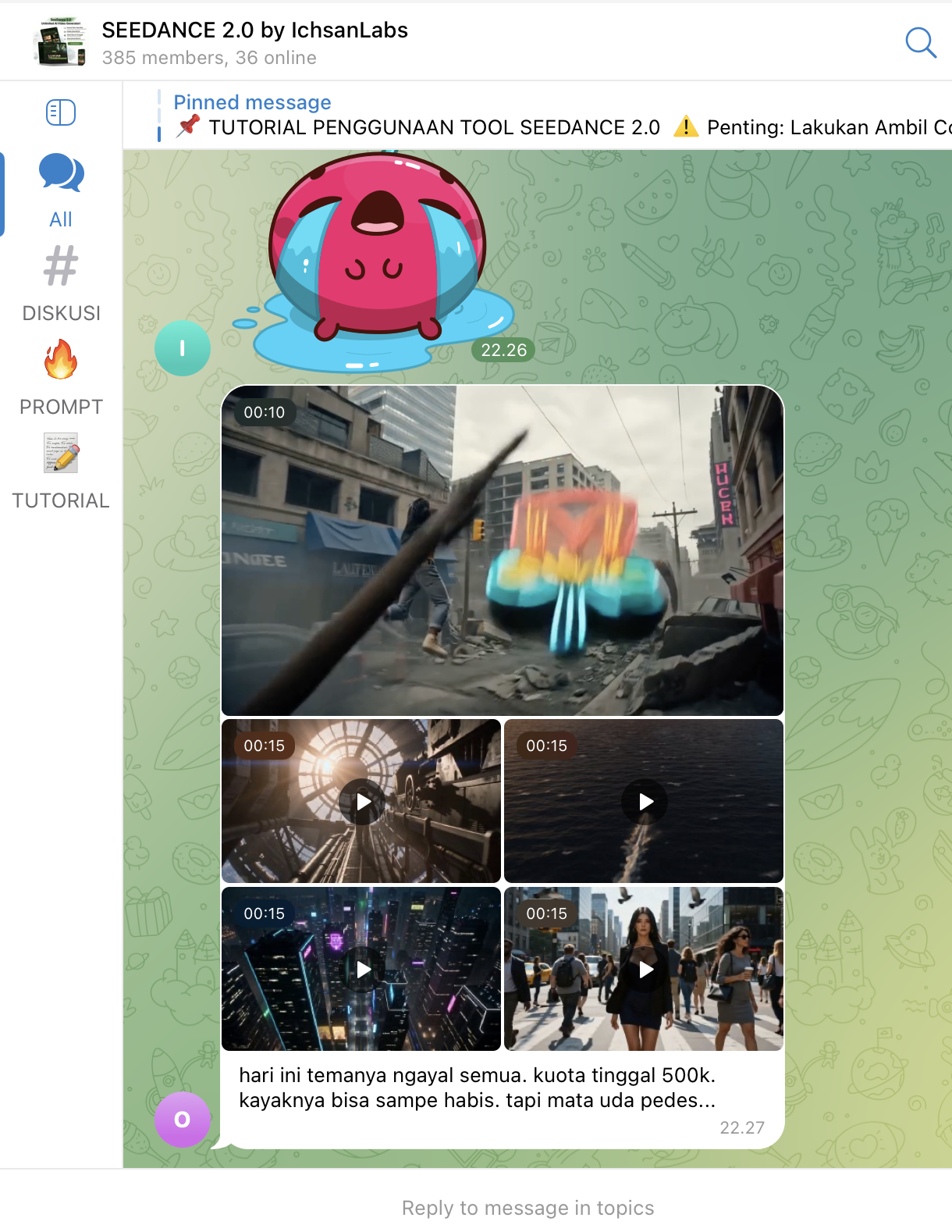Open the 00:10 street monster video
The width and height of the screenshot is (952, 1232).
503,550
